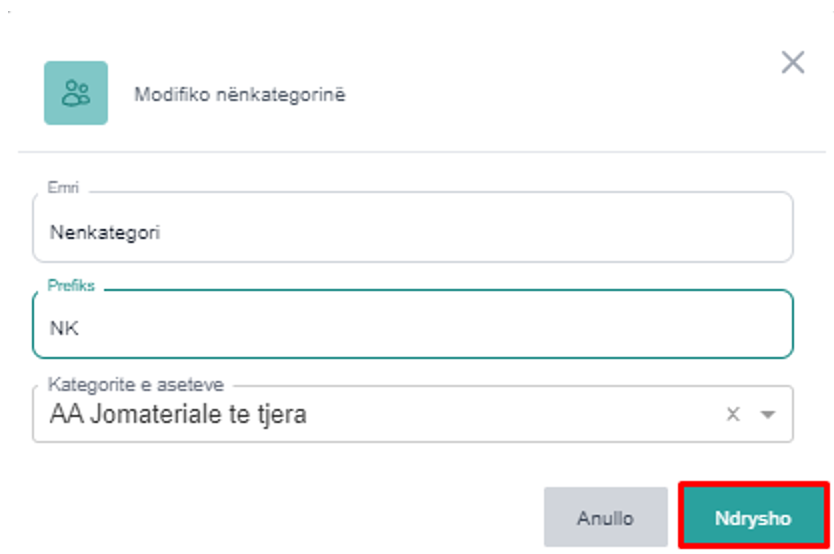Click the Prefiks field label

(71, 286)
